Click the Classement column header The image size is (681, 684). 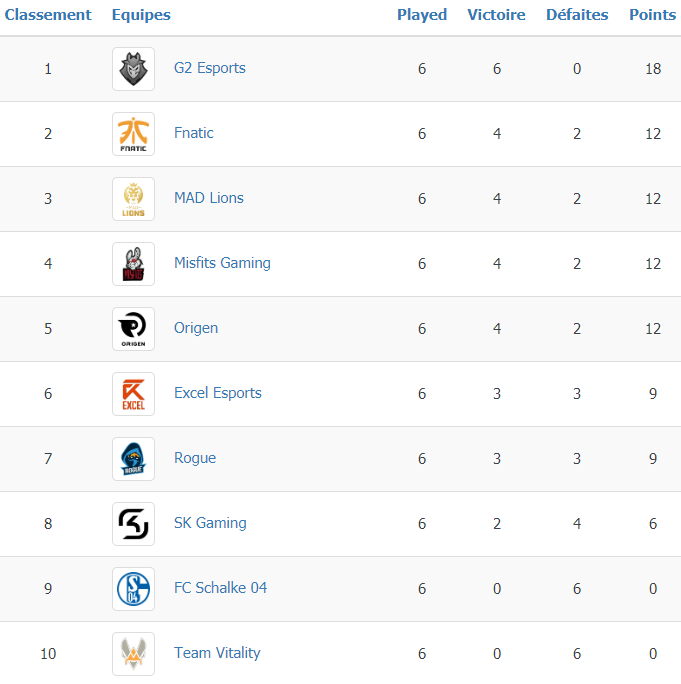(x=48, y=15)
